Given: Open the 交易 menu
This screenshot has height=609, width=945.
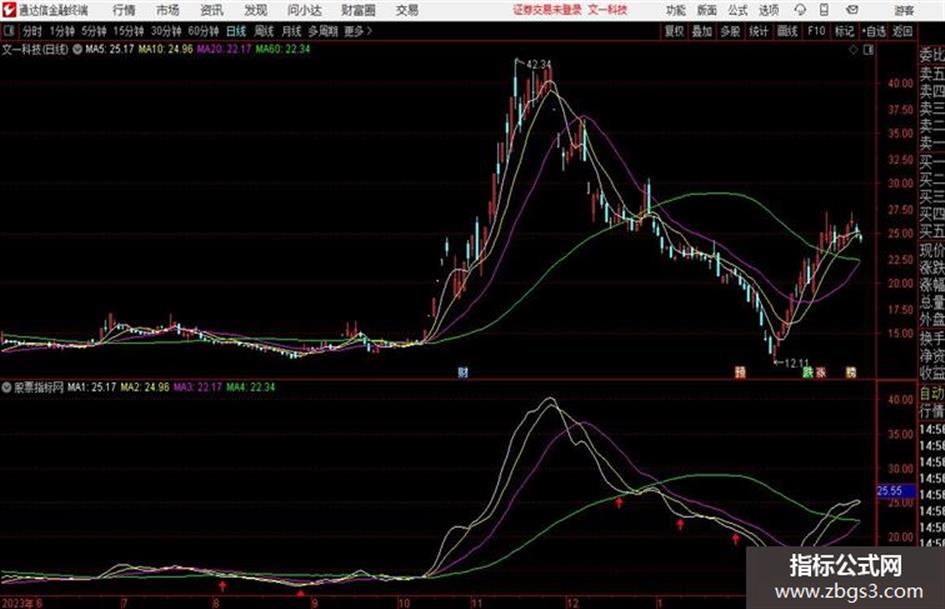Looking at the screenshot, I should (x=407, y=10).
